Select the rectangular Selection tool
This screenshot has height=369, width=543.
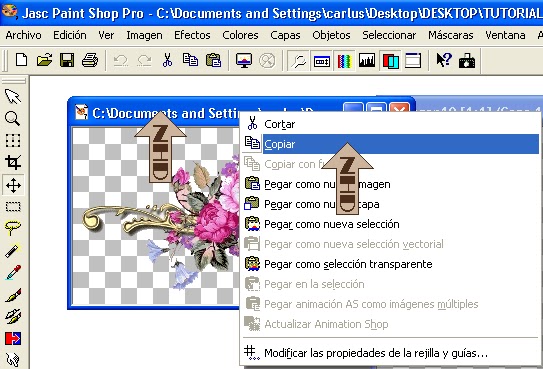(13, 207)
